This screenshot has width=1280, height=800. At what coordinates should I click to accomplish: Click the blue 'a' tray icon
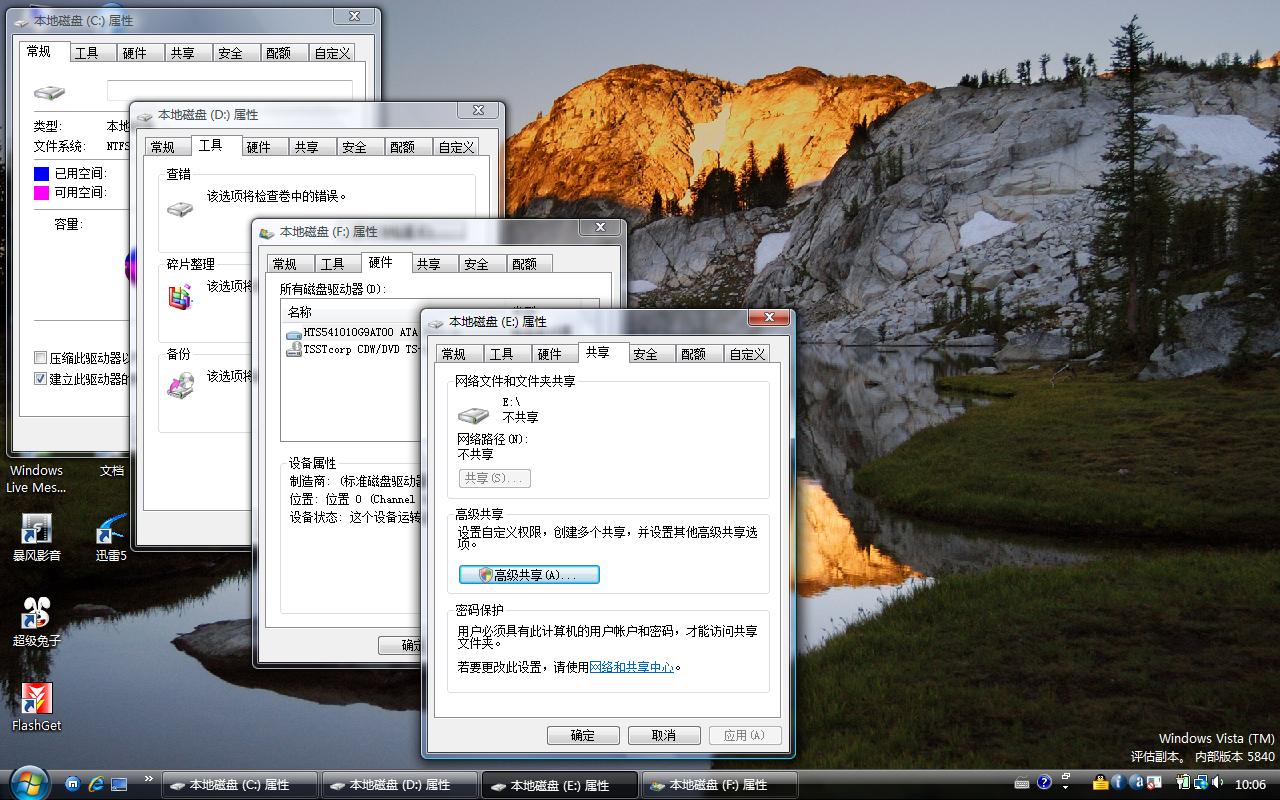1137,783
